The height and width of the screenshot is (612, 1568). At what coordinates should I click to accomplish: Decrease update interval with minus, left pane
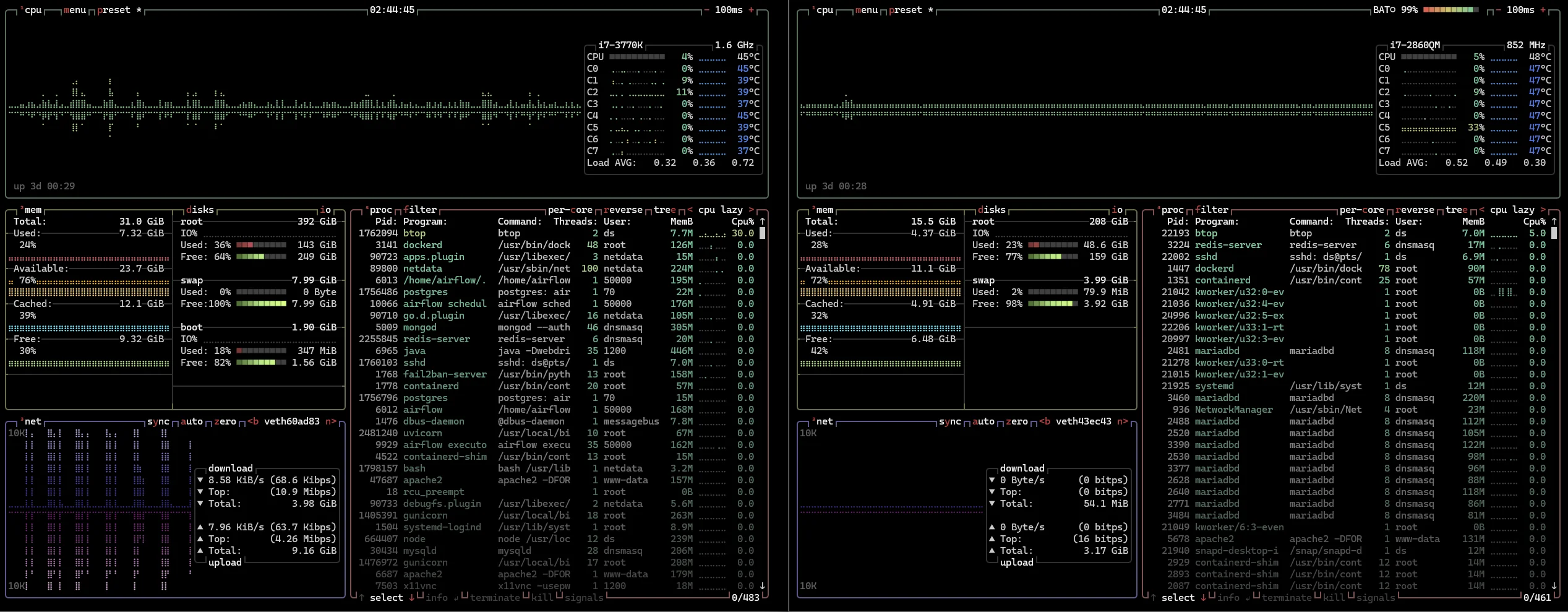707,10
